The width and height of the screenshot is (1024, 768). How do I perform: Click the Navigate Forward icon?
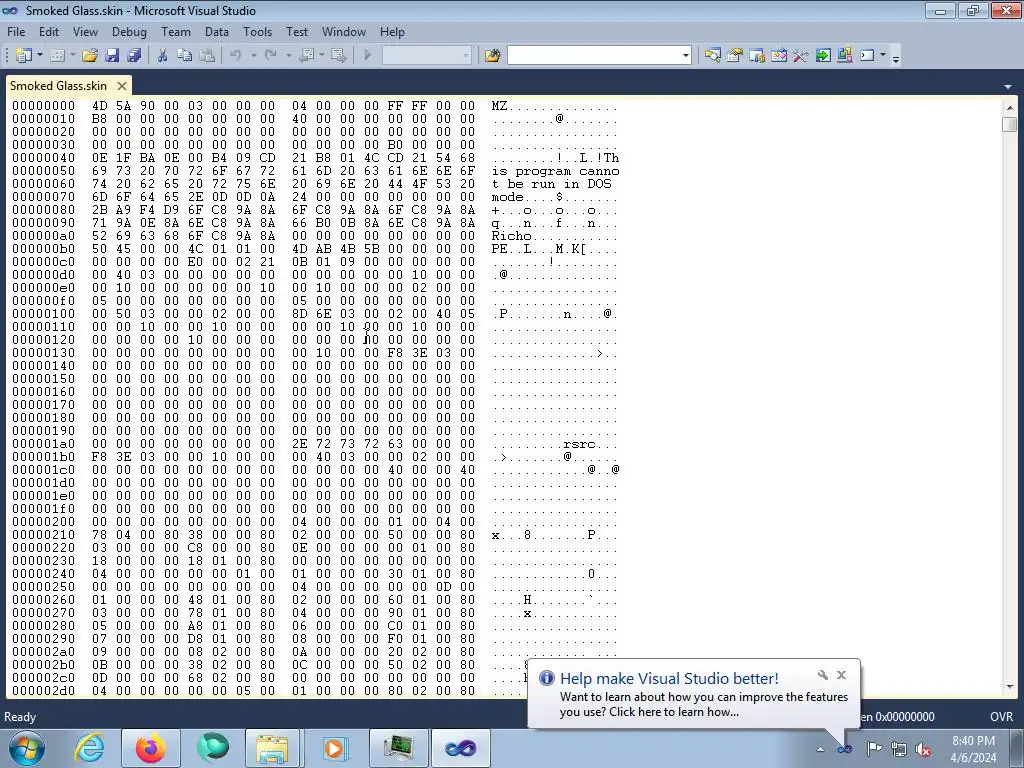[339, 56]
